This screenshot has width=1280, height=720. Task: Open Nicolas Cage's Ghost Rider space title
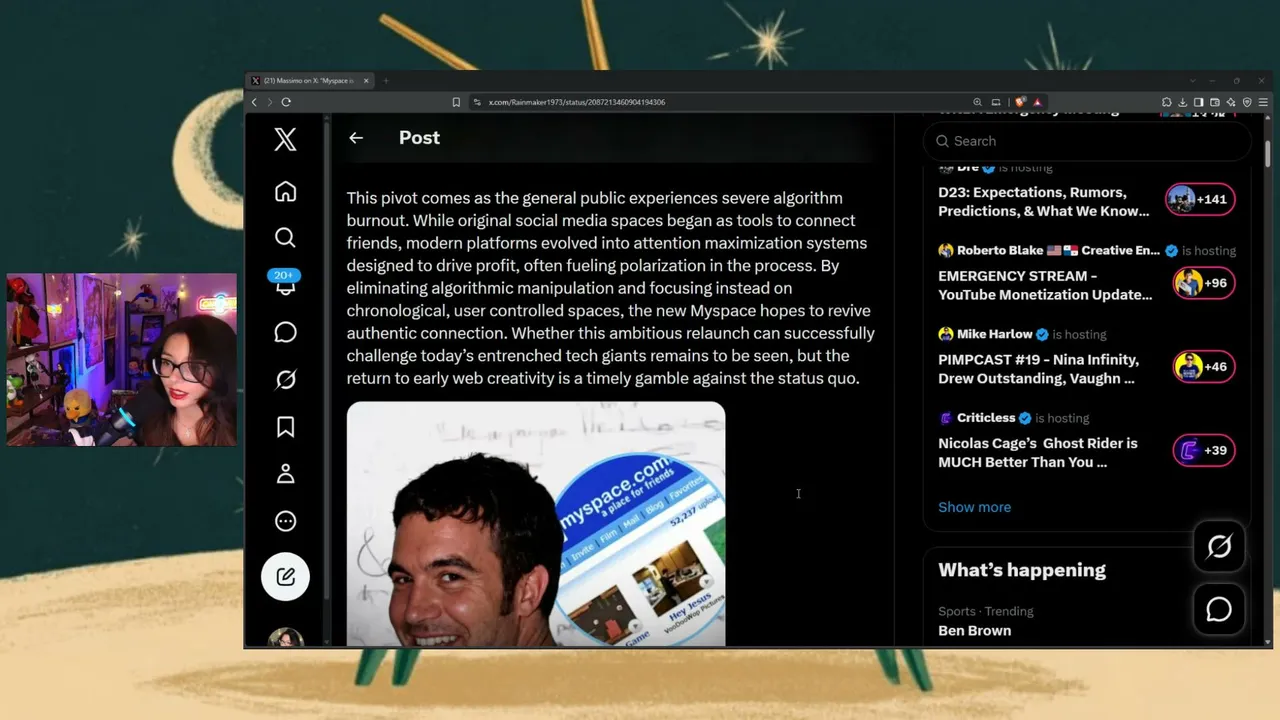(x=1038, y=452)
